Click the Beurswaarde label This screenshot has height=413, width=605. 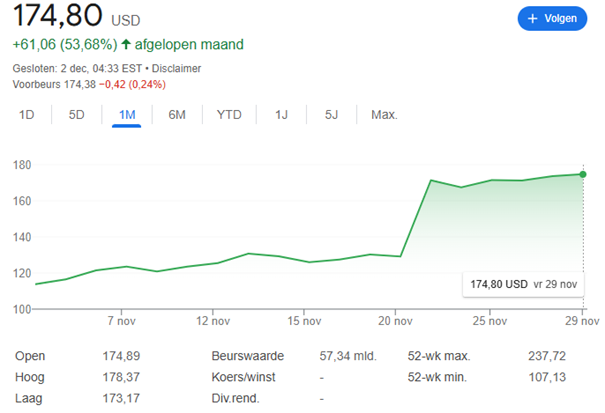click(x=247, y=356)
